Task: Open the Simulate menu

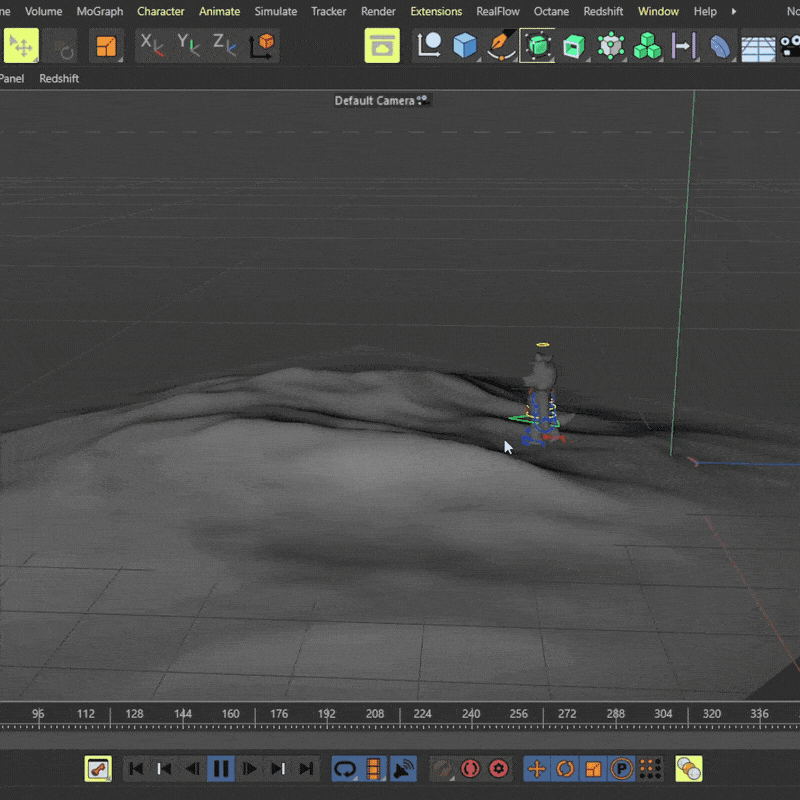Action: coord(275,12)
